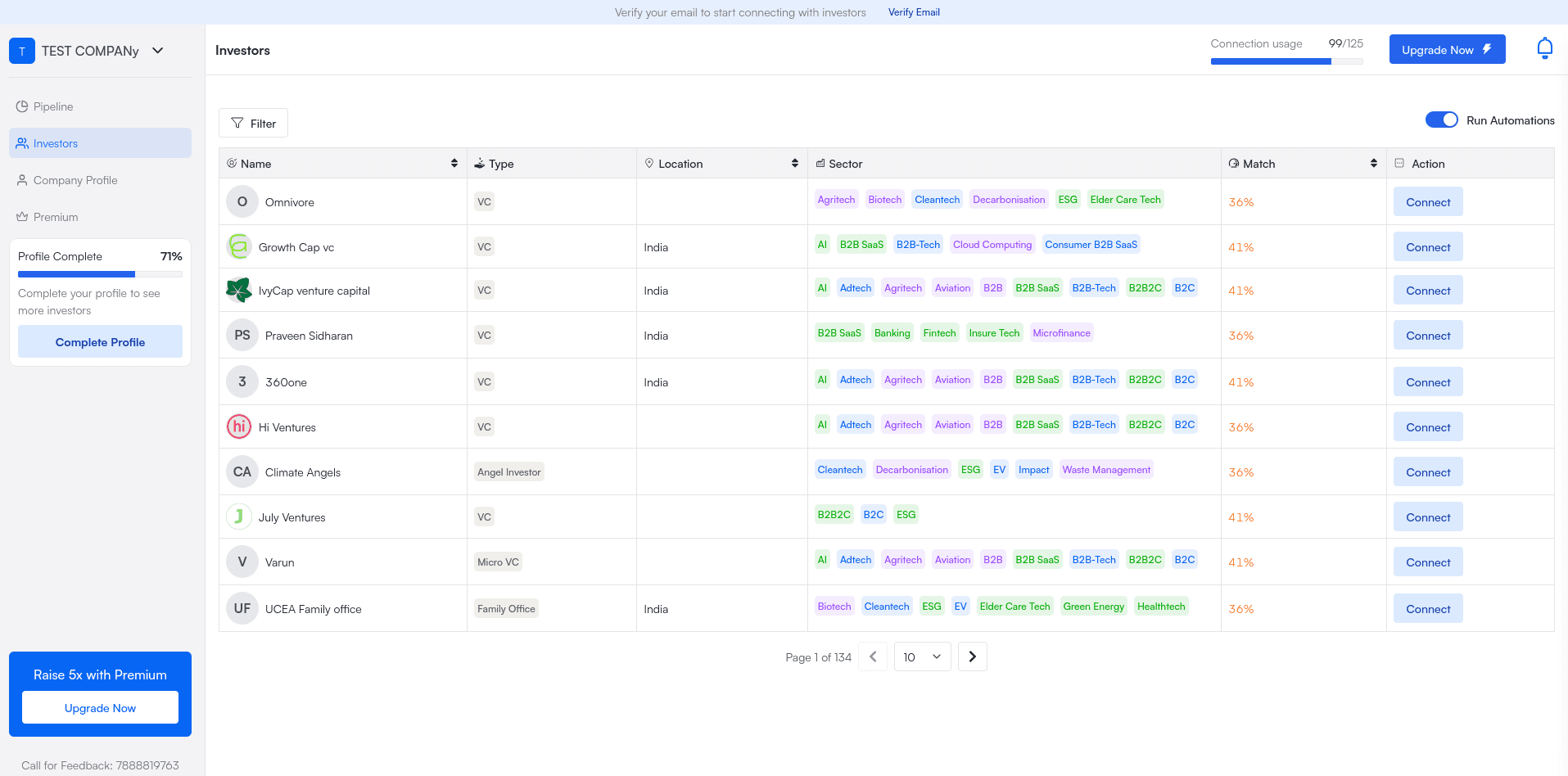Expand the TEST COMPANy company dropdown
This screenshot has height=776, width=1568.
(x=158, y=51)
